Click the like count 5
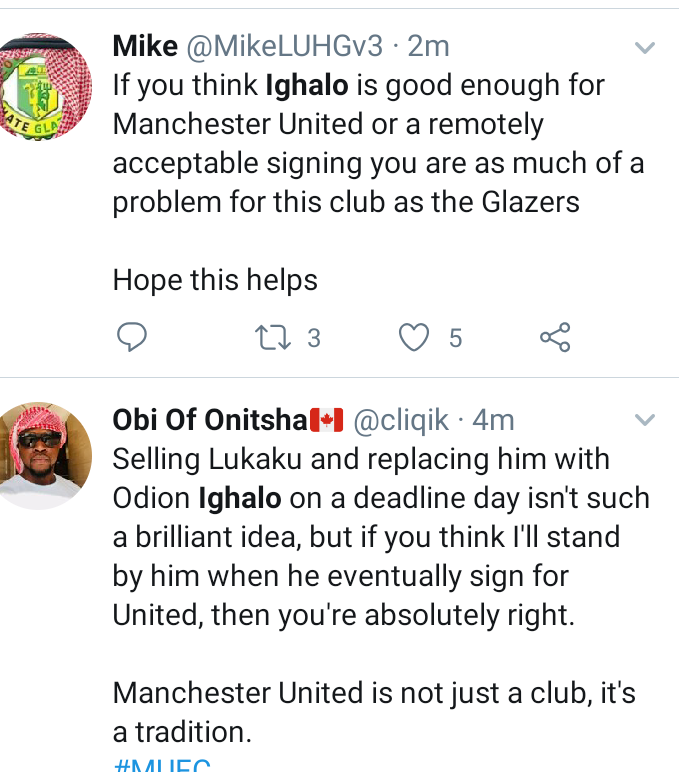The width and height of the screenshot is (679, 772). 455,339
